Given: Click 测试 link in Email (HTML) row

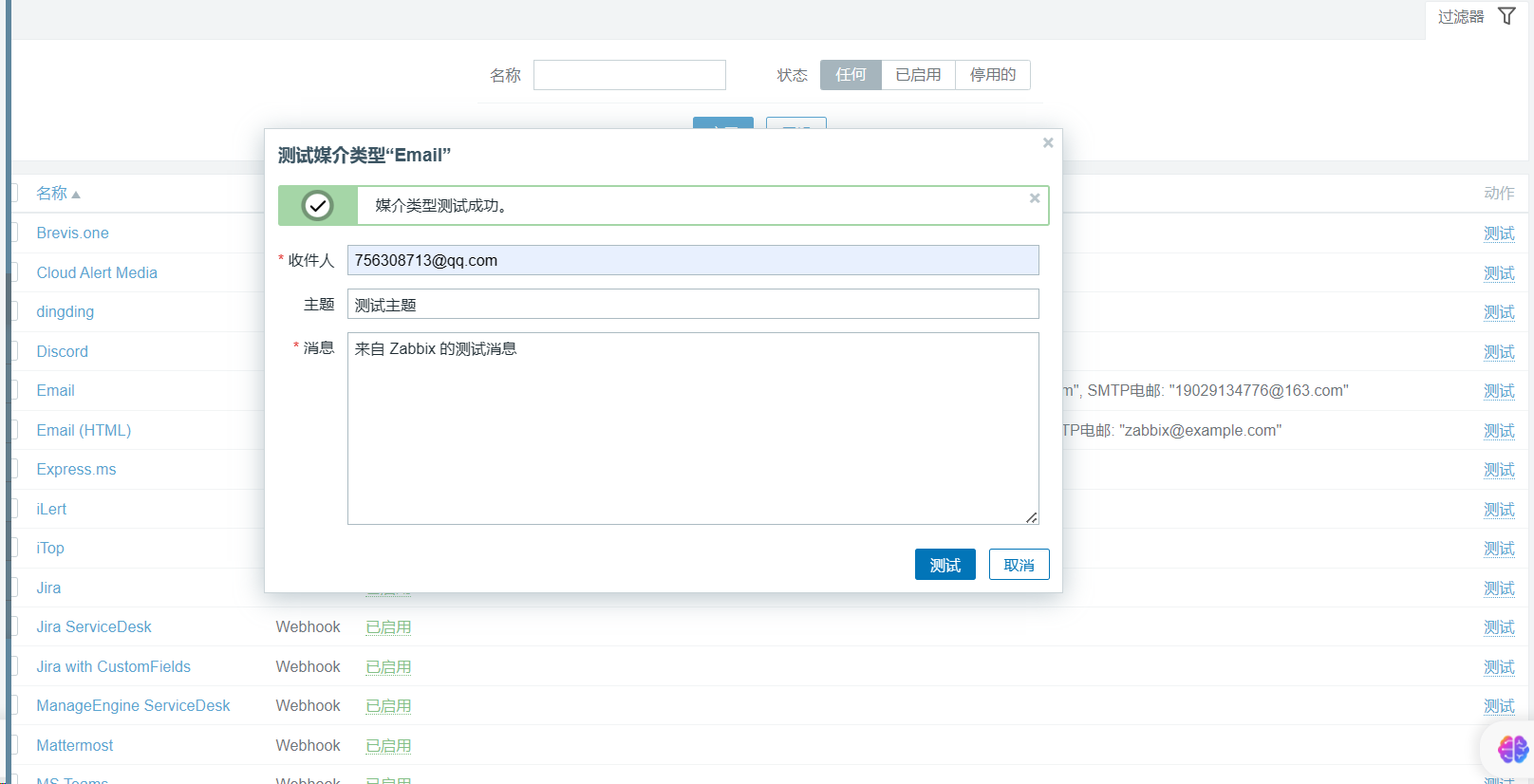Looking at the screenshot, I should [1499, 431].
